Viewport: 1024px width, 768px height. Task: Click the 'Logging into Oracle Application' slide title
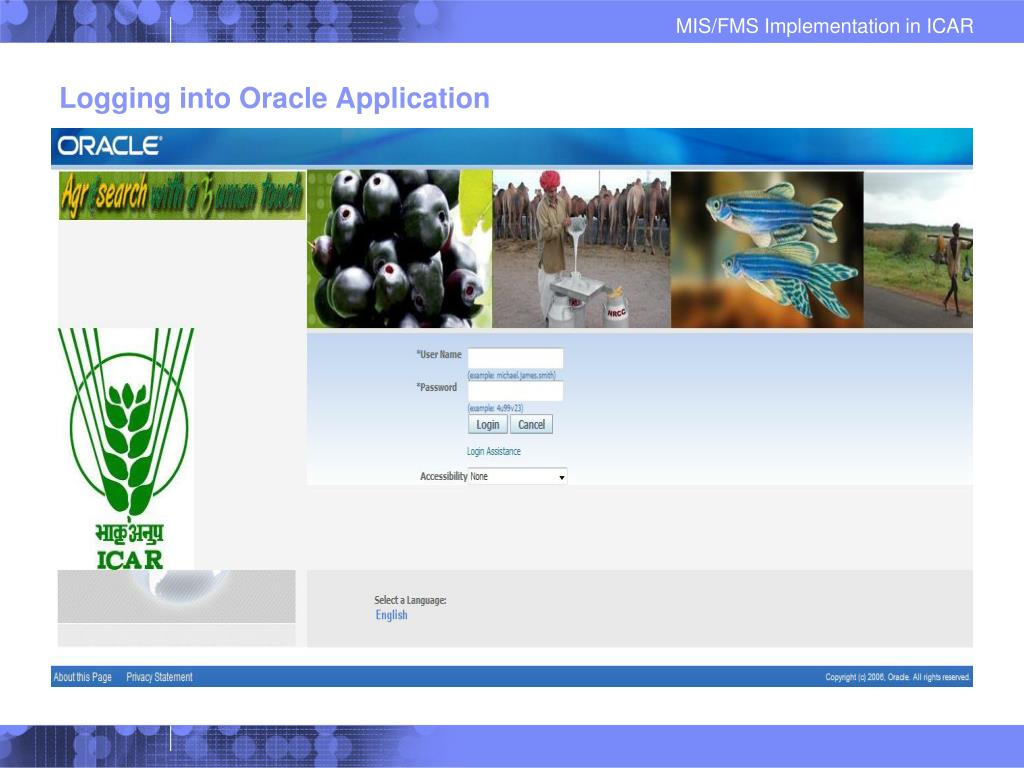(x=274, y=99)
